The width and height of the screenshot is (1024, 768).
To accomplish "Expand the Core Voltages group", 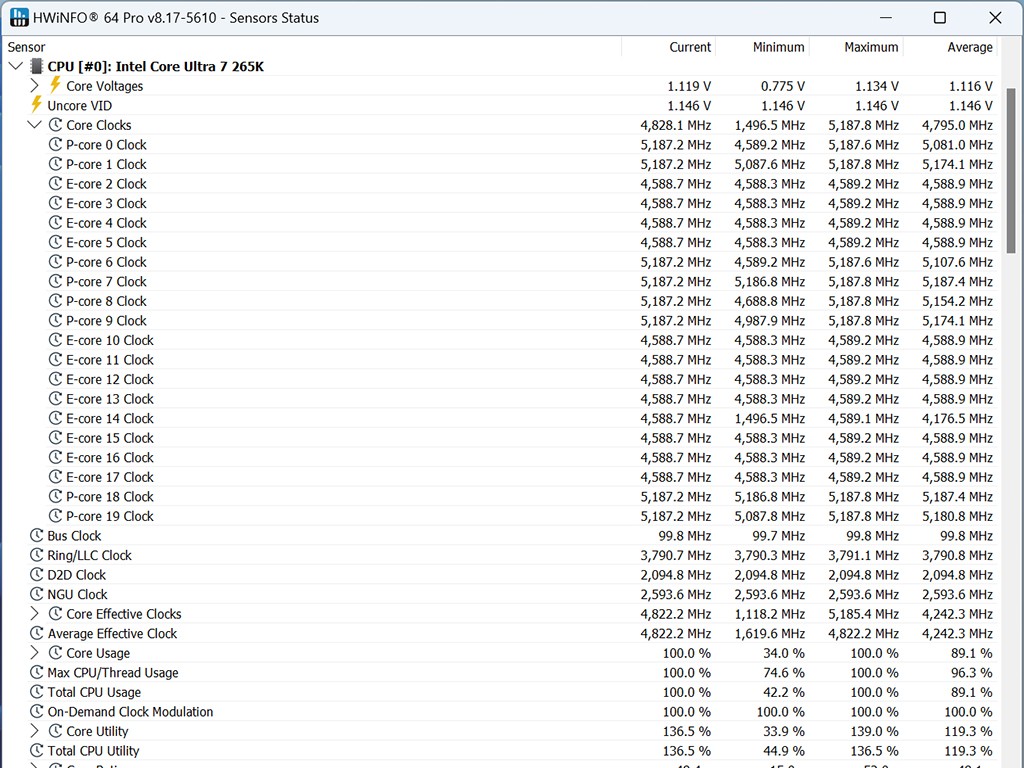I will [34, 86].
